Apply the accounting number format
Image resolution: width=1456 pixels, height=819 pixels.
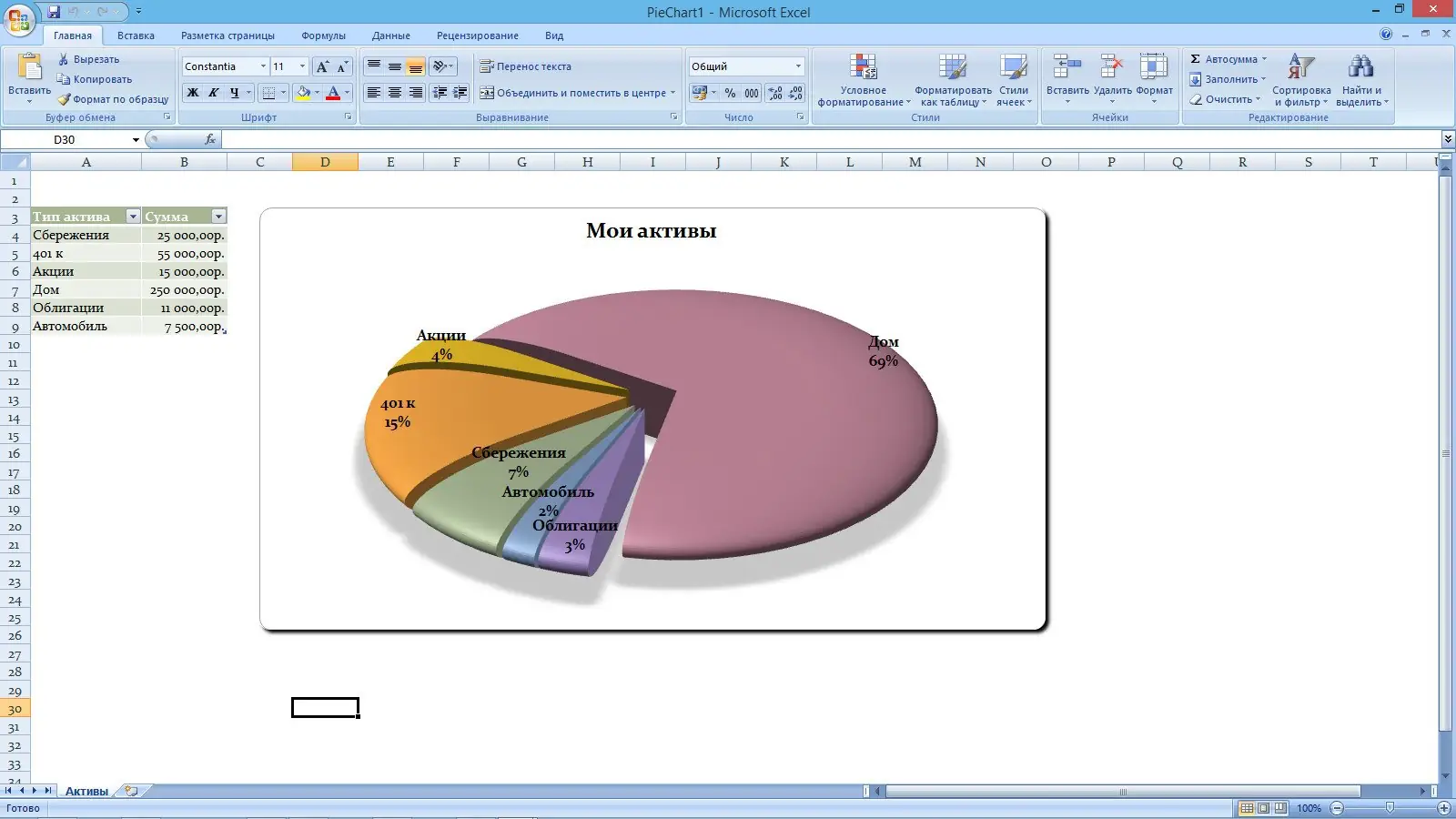tap(699, 93)
